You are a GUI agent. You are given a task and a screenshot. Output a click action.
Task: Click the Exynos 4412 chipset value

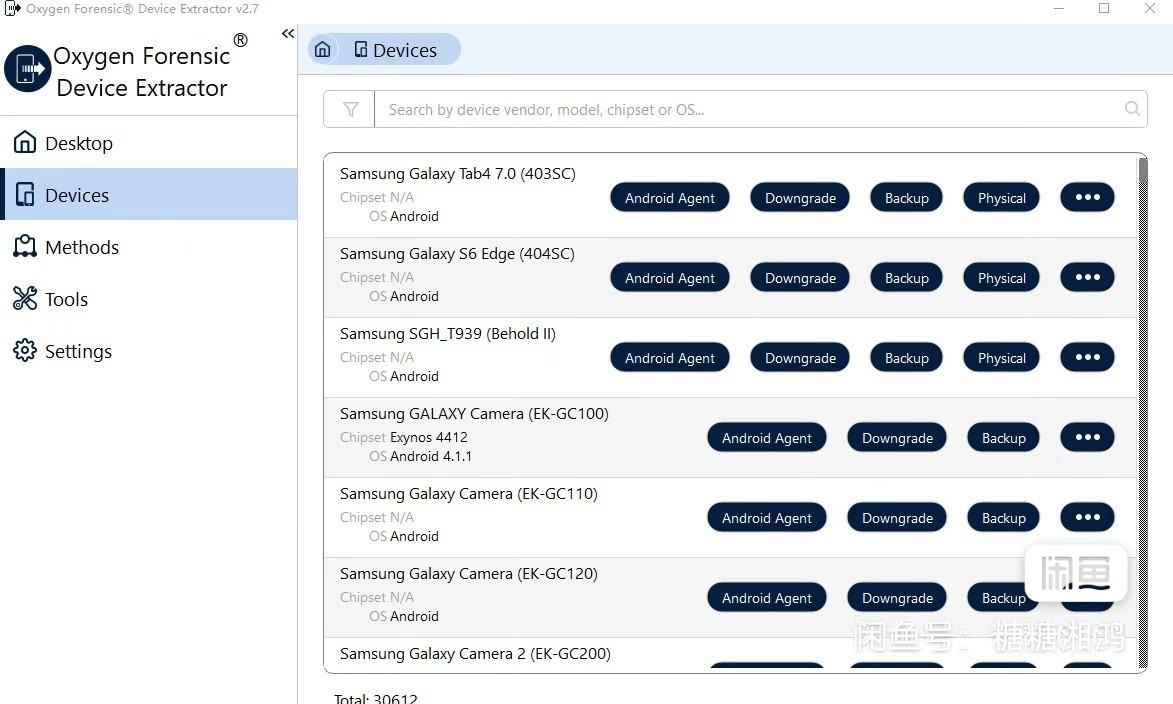[429, 437]
